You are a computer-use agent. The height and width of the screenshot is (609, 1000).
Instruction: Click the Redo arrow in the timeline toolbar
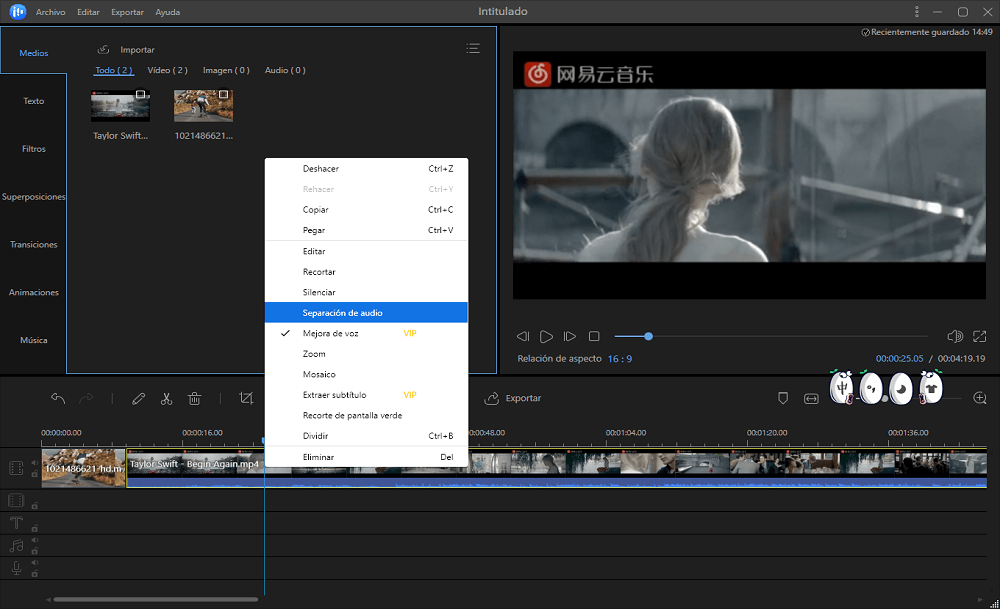click(x=86, y=399)
